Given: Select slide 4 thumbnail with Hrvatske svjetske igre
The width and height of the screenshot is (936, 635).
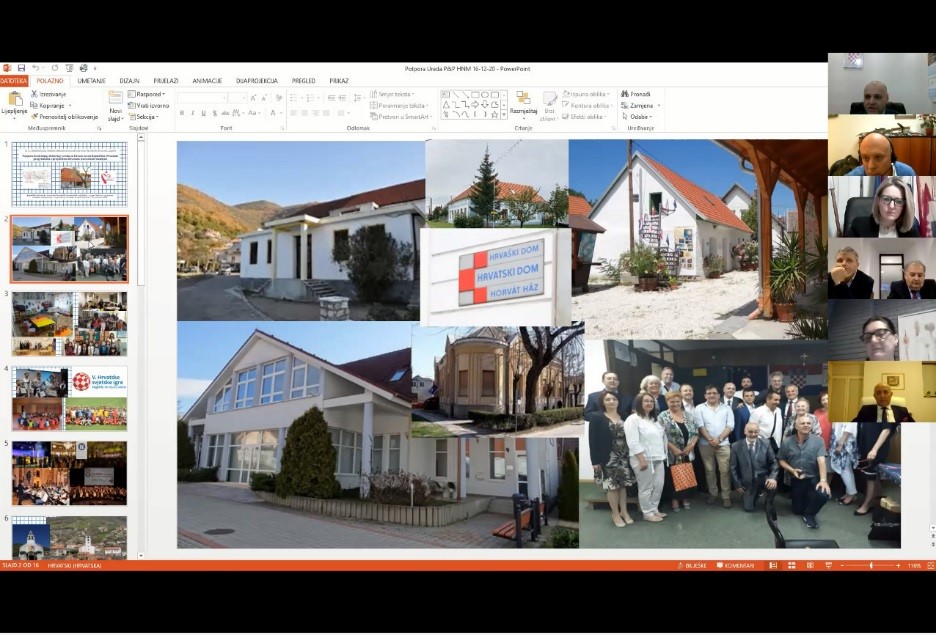Looking at the screenshot, I should tap(69, 397).
